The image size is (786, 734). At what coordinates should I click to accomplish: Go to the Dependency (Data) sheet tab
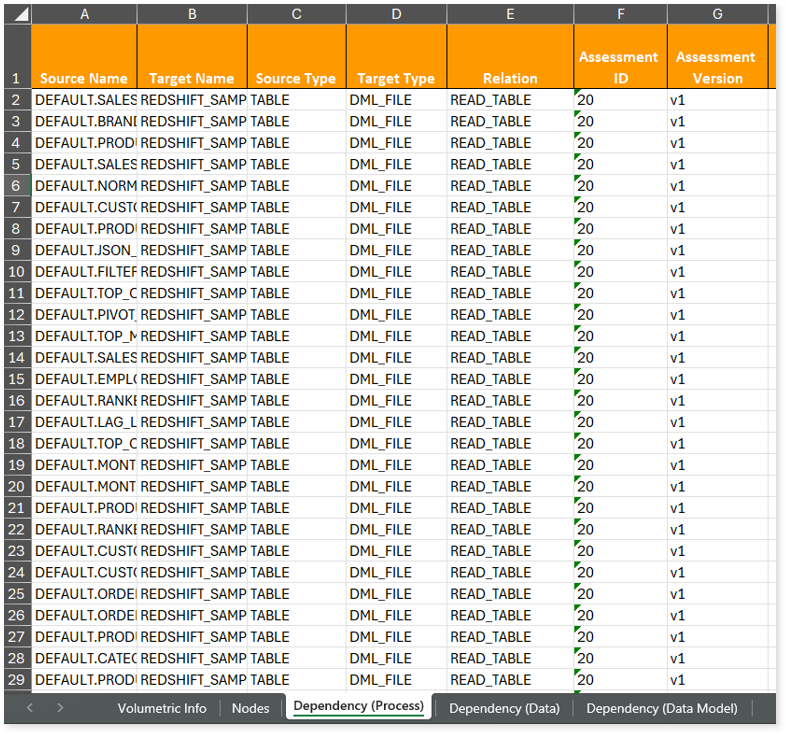tap(504, 708)
